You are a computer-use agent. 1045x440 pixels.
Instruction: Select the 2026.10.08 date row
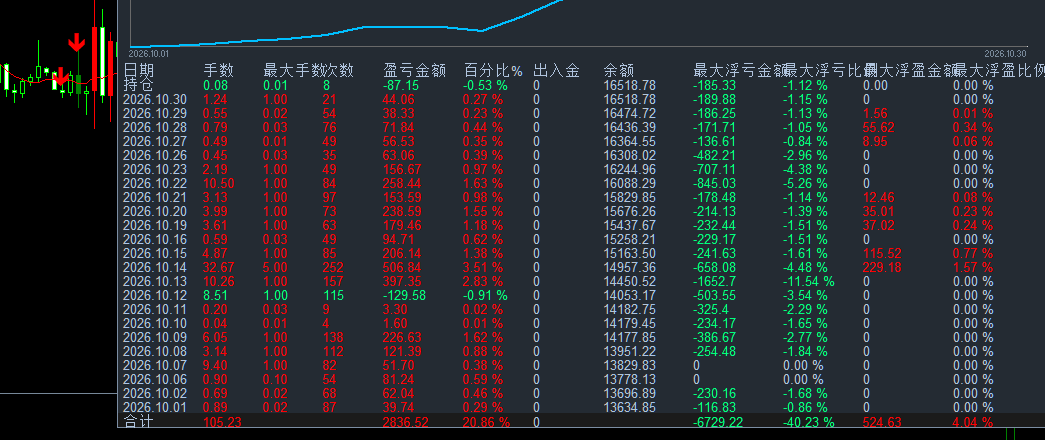155,351
